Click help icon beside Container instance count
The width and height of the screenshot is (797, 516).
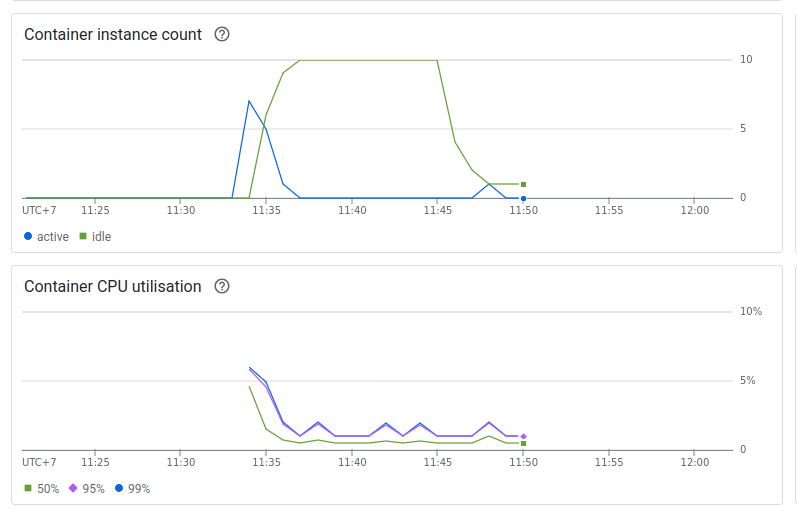click(x=222, y=34)
